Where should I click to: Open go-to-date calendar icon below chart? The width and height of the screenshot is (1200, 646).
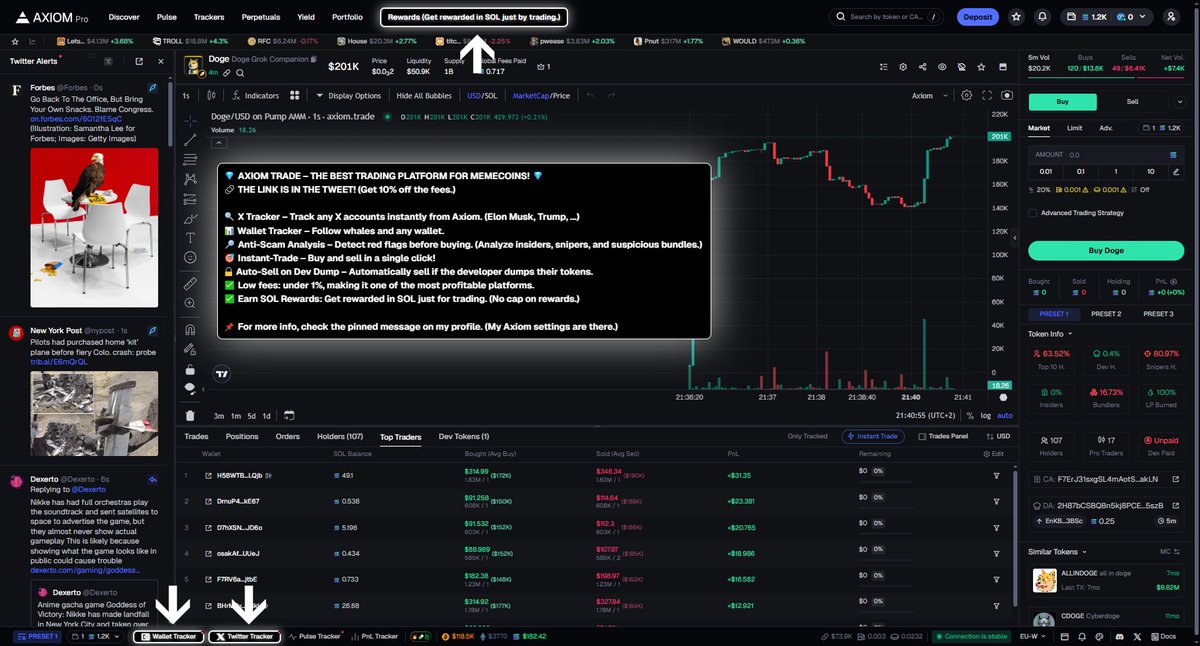pos(289,415)
